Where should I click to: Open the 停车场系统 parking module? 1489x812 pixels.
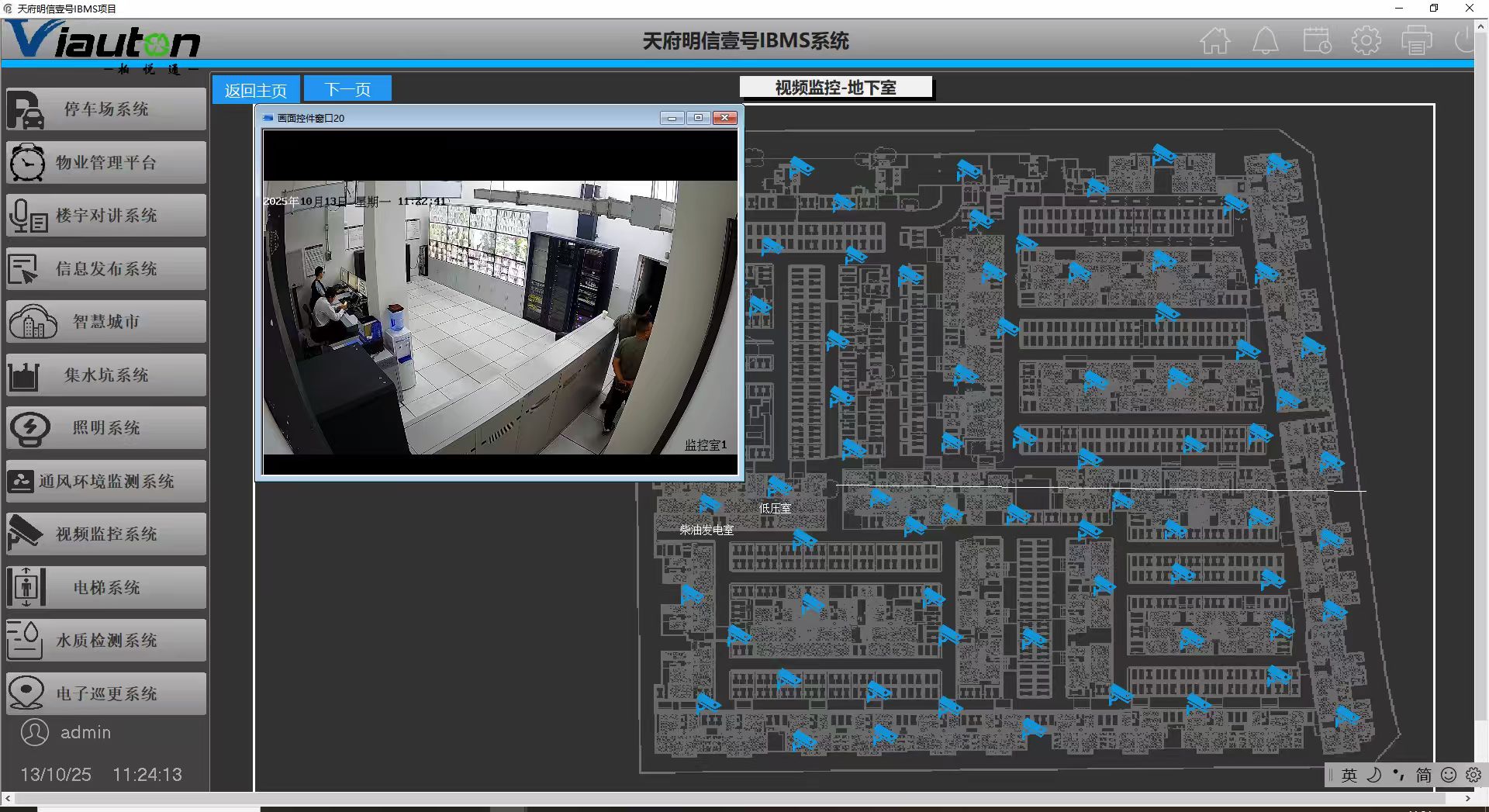pyautogui.click(x=106, y=109)
